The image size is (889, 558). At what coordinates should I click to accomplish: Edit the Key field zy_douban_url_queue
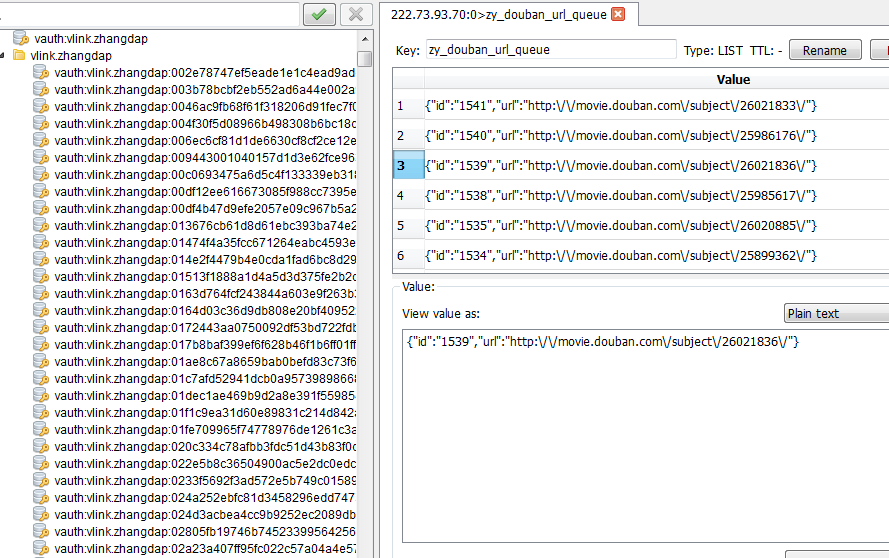click(x=551, y=50)
